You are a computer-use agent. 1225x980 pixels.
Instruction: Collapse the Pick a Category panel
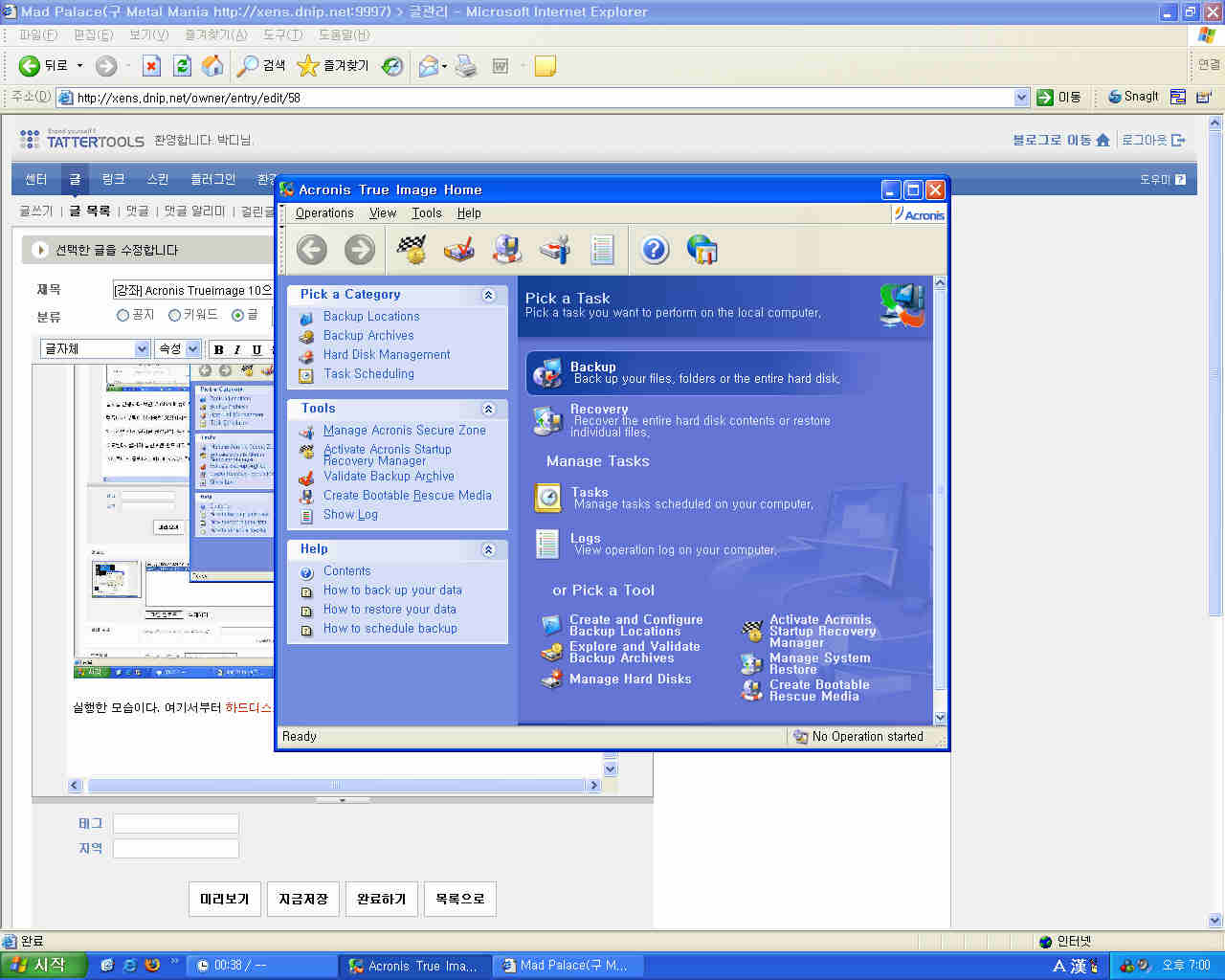tap(489, 295)
